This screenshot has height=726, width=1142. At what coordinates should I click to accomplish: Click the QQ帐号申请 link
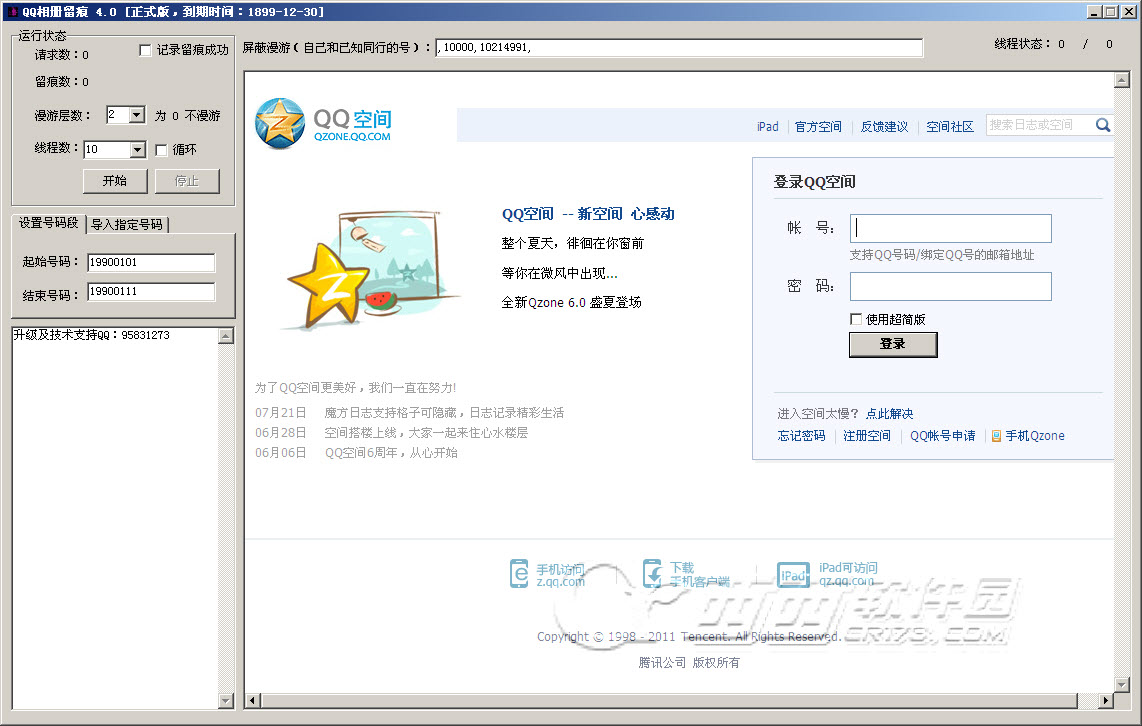(942, 435)
